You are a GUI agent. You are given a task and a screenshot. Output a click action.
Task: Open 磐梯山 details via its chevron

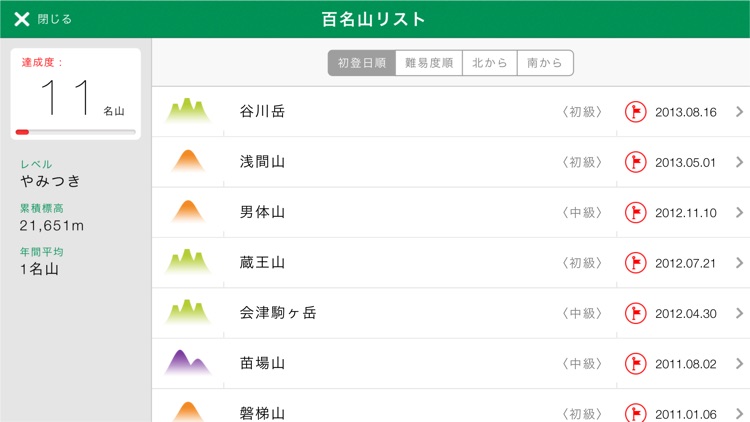coord(739,414)
